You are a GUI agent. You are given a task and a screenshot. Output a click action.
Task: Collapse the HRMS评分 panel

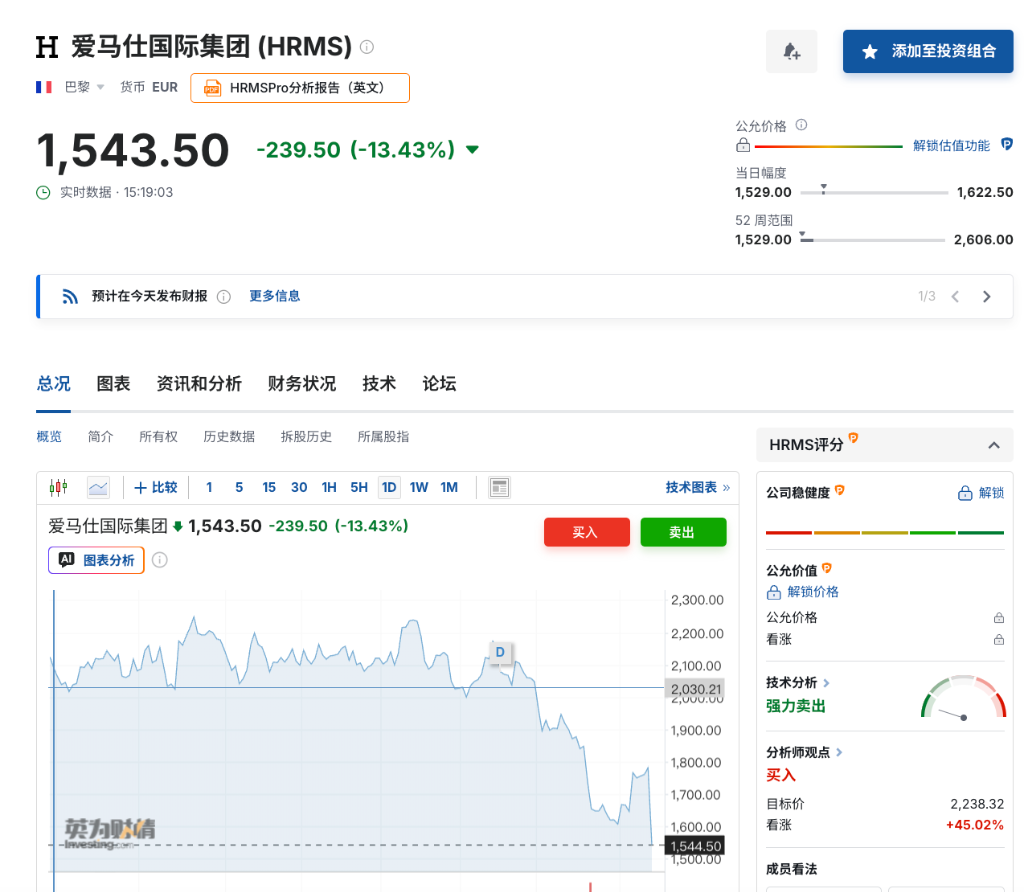coord(994,445)
